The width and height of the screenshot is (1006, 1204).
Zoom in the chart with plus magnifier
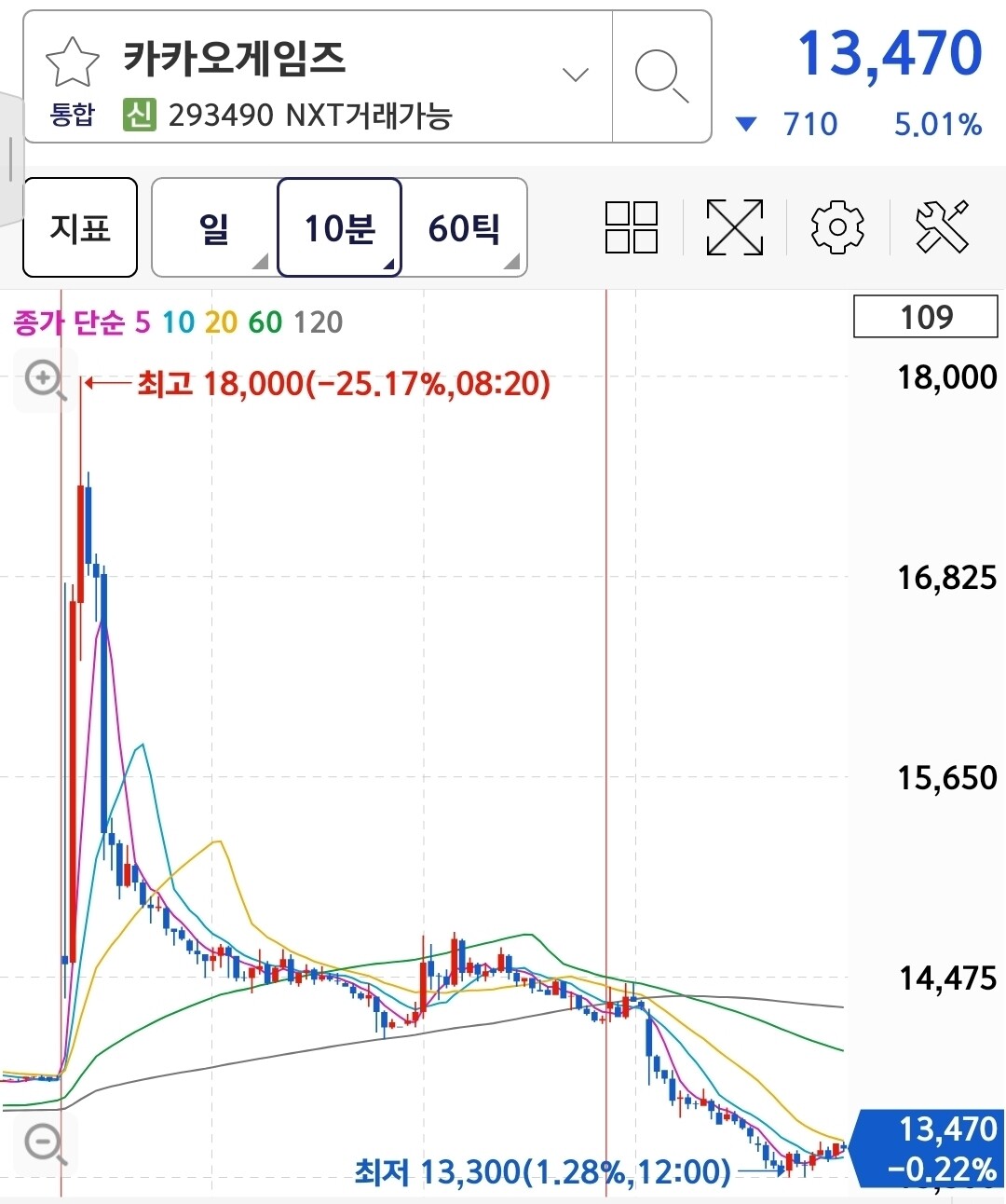click(x=45, y=380)
